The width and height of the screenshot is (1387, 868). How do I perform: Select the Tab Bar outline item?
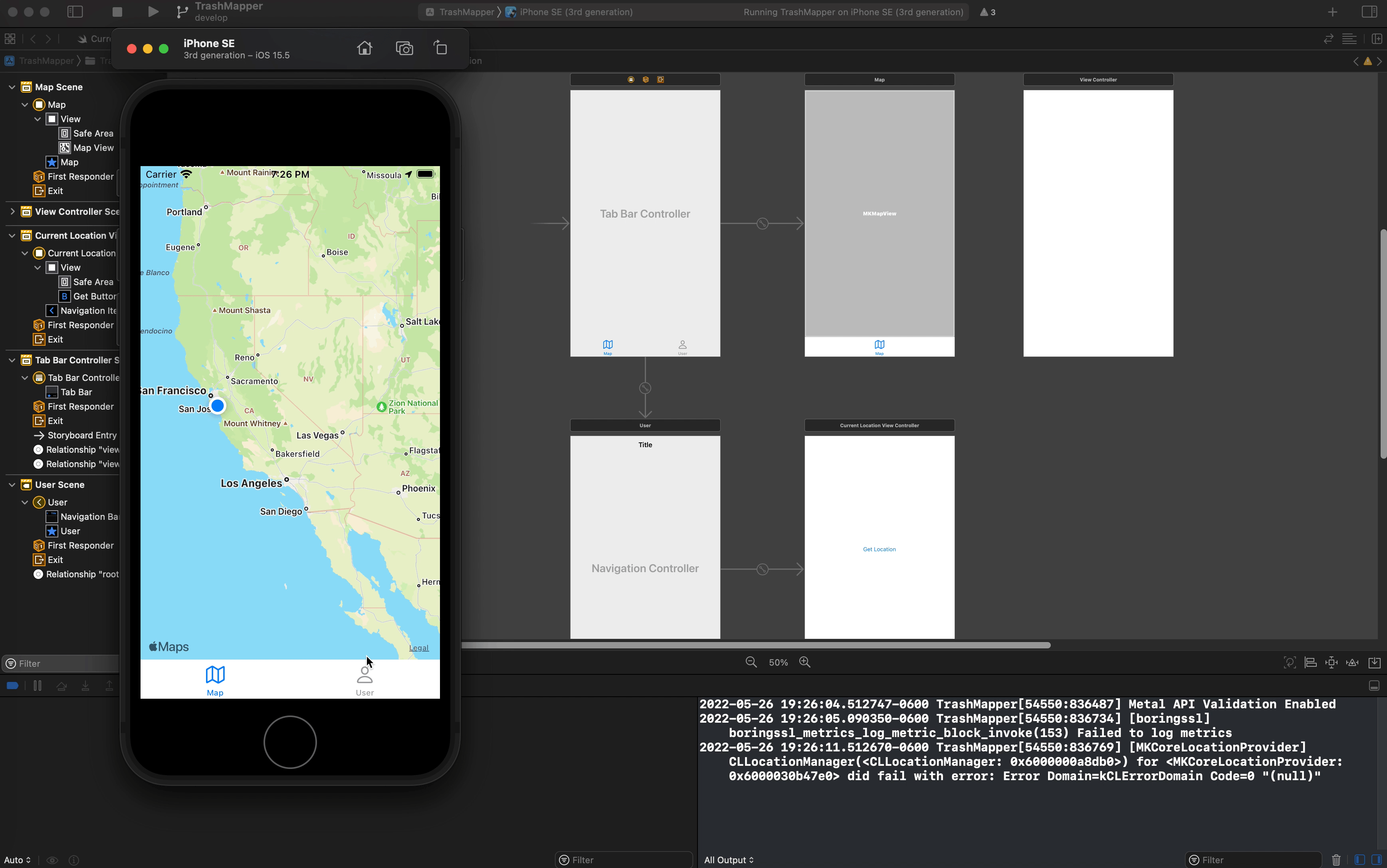[69, 392]
